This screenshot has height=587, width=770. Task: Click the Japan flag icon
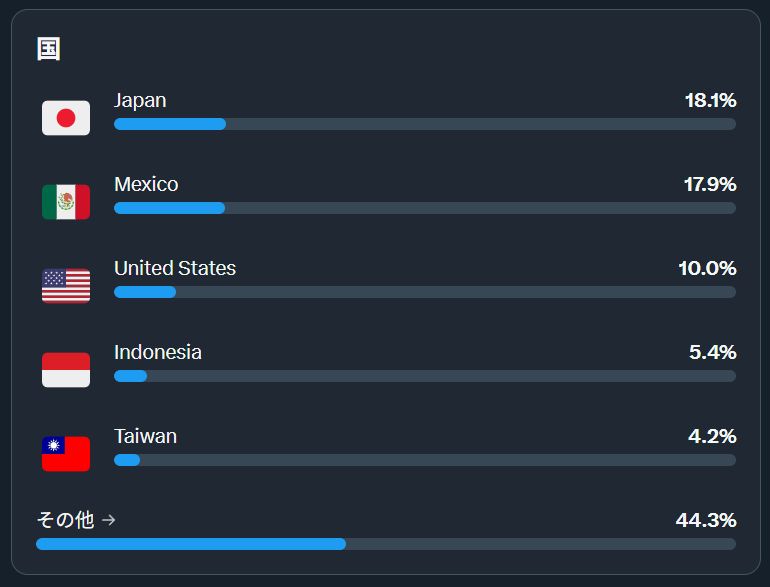click(66, 118)
